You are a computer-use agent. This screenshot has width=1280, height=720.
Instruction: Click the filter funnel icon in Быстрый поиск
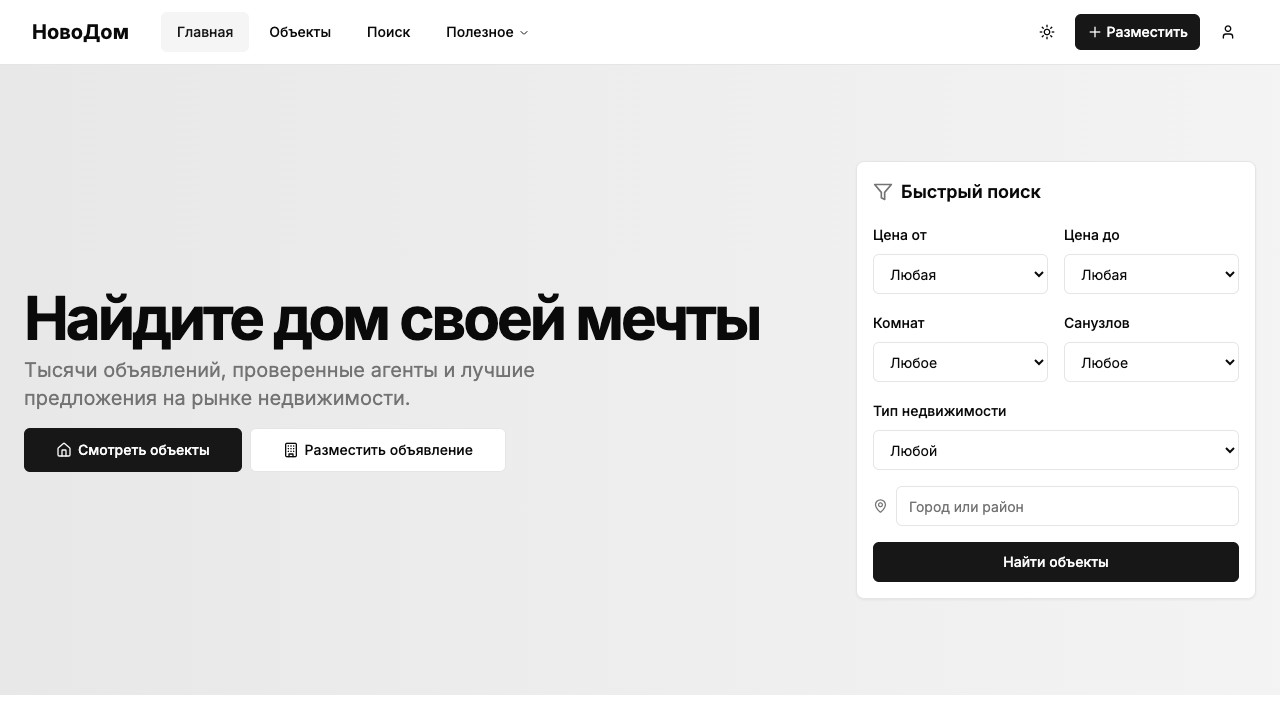click(x=884, y=191)
